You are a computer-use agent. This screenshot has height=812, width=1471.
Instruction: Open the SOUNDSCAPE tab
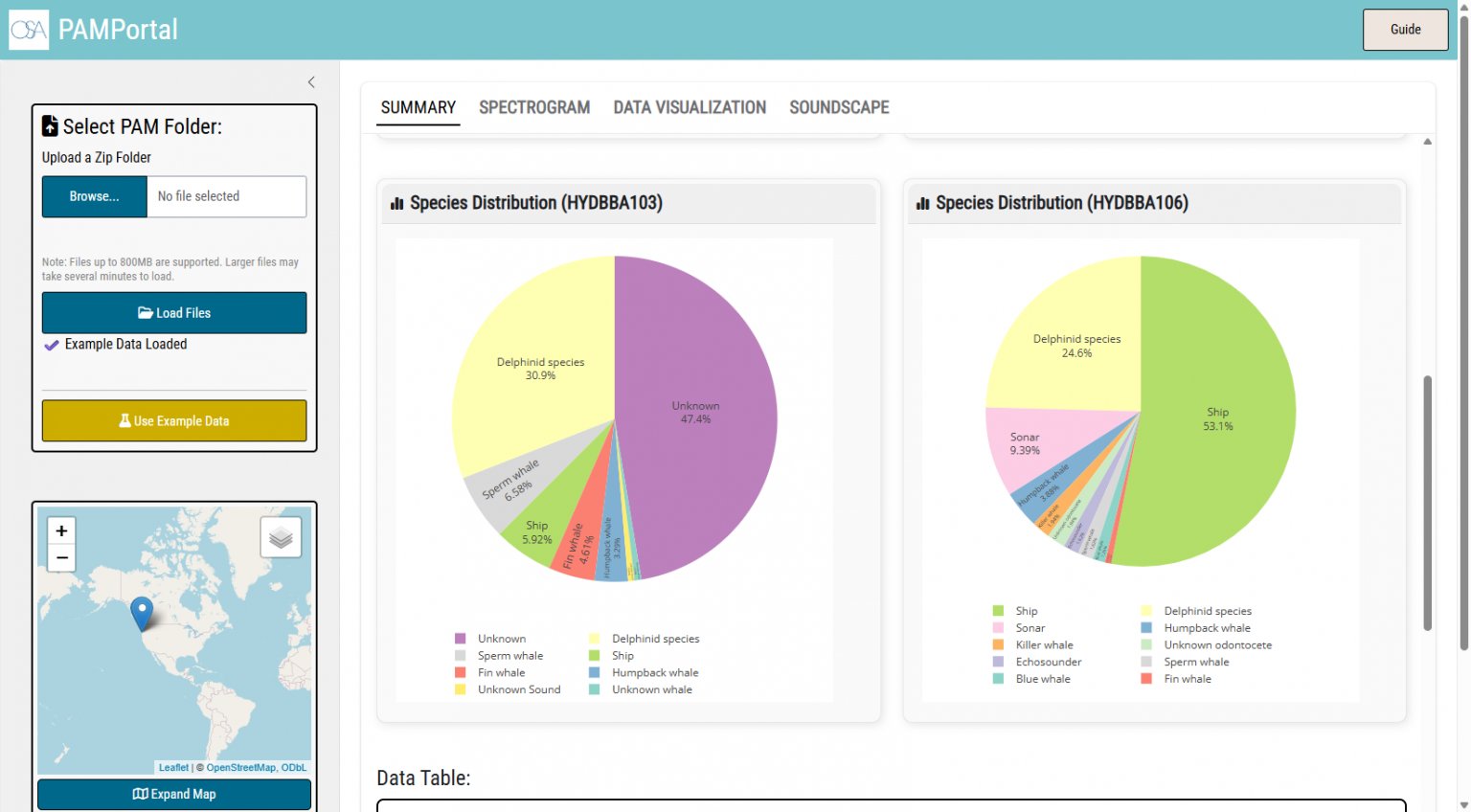pyautogui.click(x=839, y=107)
